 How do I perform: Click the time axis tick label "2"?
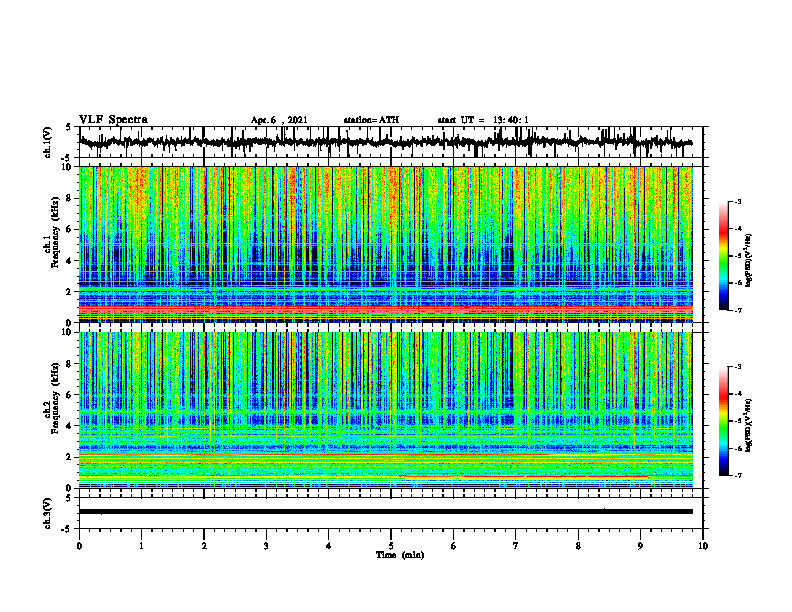(x=204, y=546)
